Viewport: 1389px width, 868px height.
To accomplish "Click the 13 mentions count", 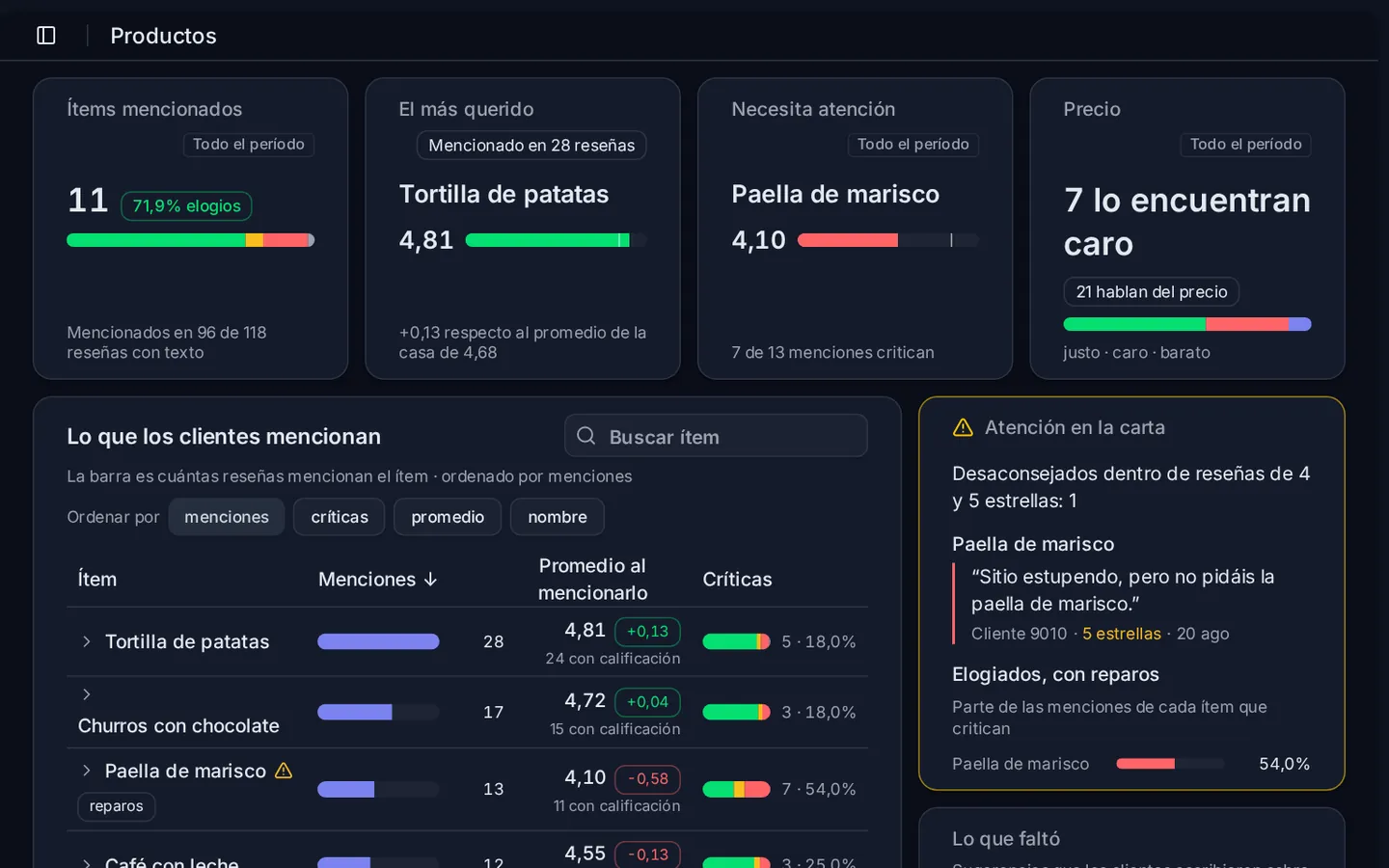I will 494,789.
